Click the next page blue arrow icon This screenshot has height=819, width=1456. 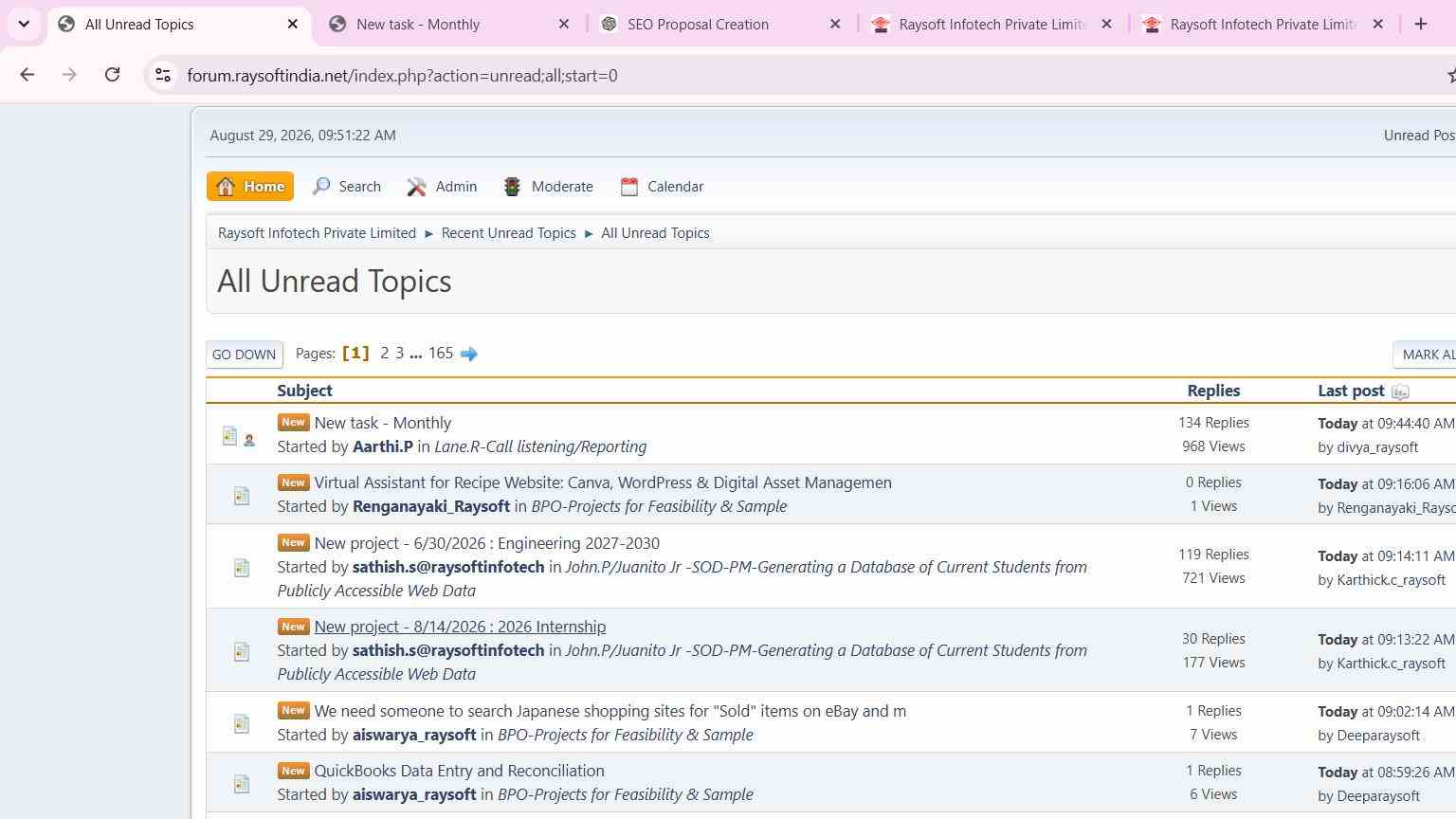[x=468, y=354]
